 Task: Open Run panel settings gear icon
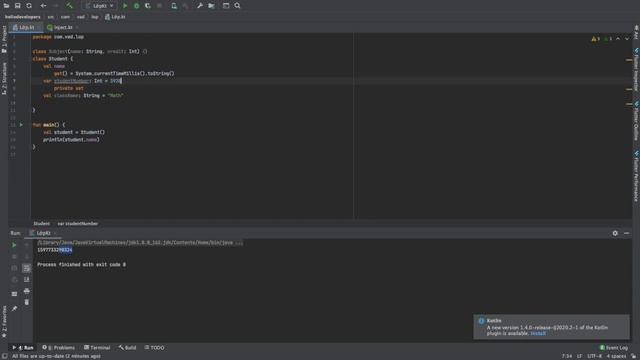click(615, 233)
